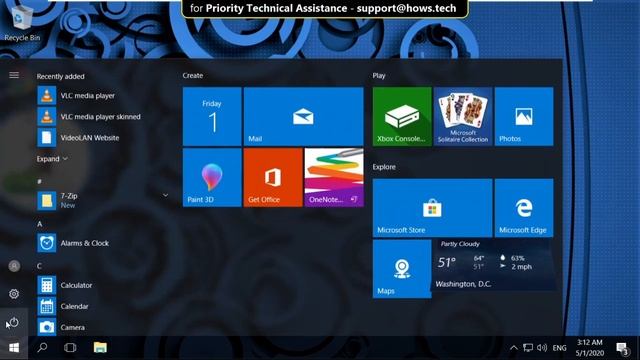Click the C letter index header
Image resolution: width=640 pixels, height=360 pixels.
(39, 266)
